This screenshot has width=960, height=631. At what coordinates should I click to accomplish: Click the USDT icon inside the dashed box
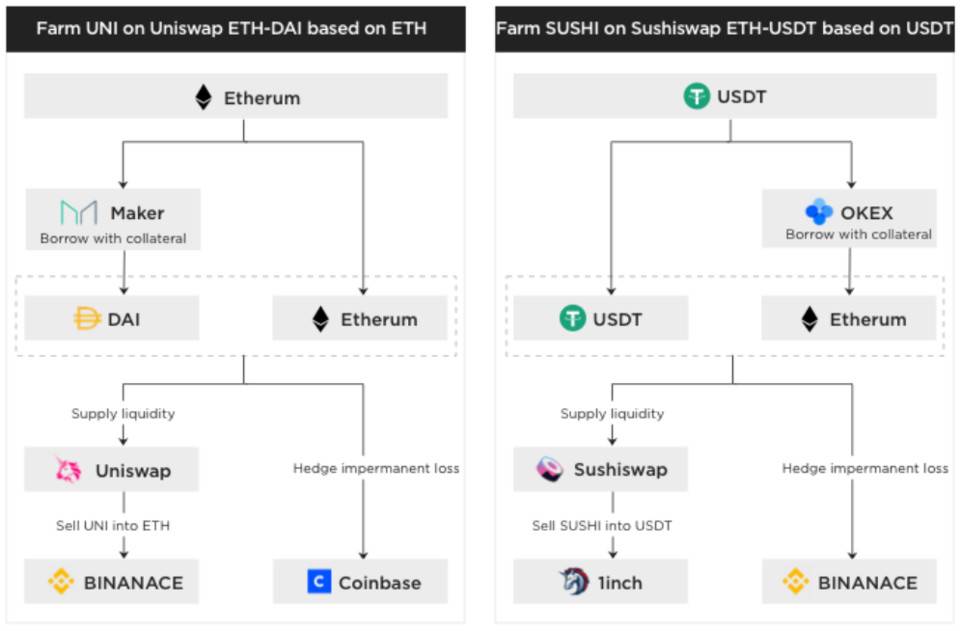pyautogui.click(x=572, y=319)
